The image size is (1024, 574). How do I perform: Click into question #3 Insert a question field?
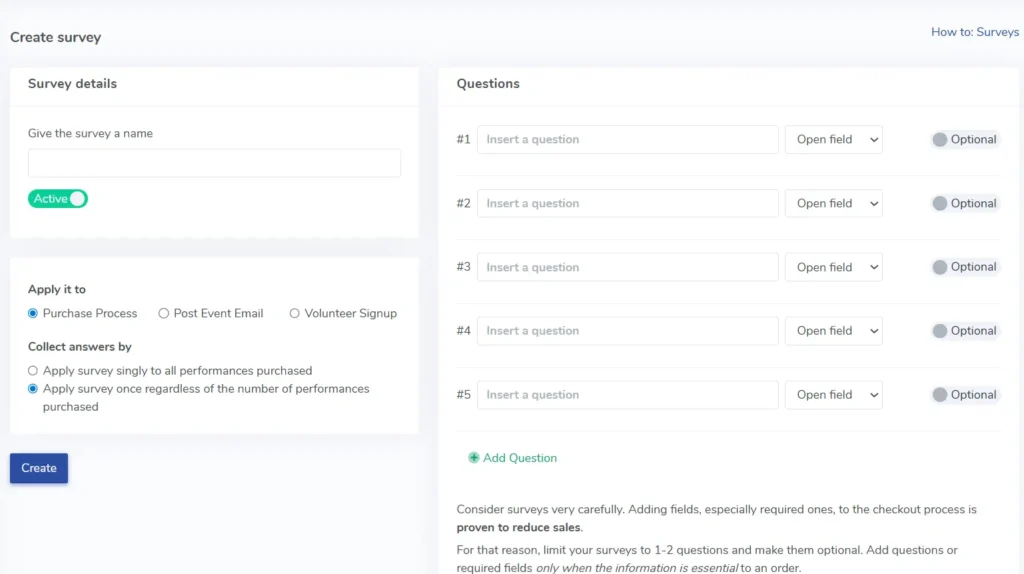[627, 267]
